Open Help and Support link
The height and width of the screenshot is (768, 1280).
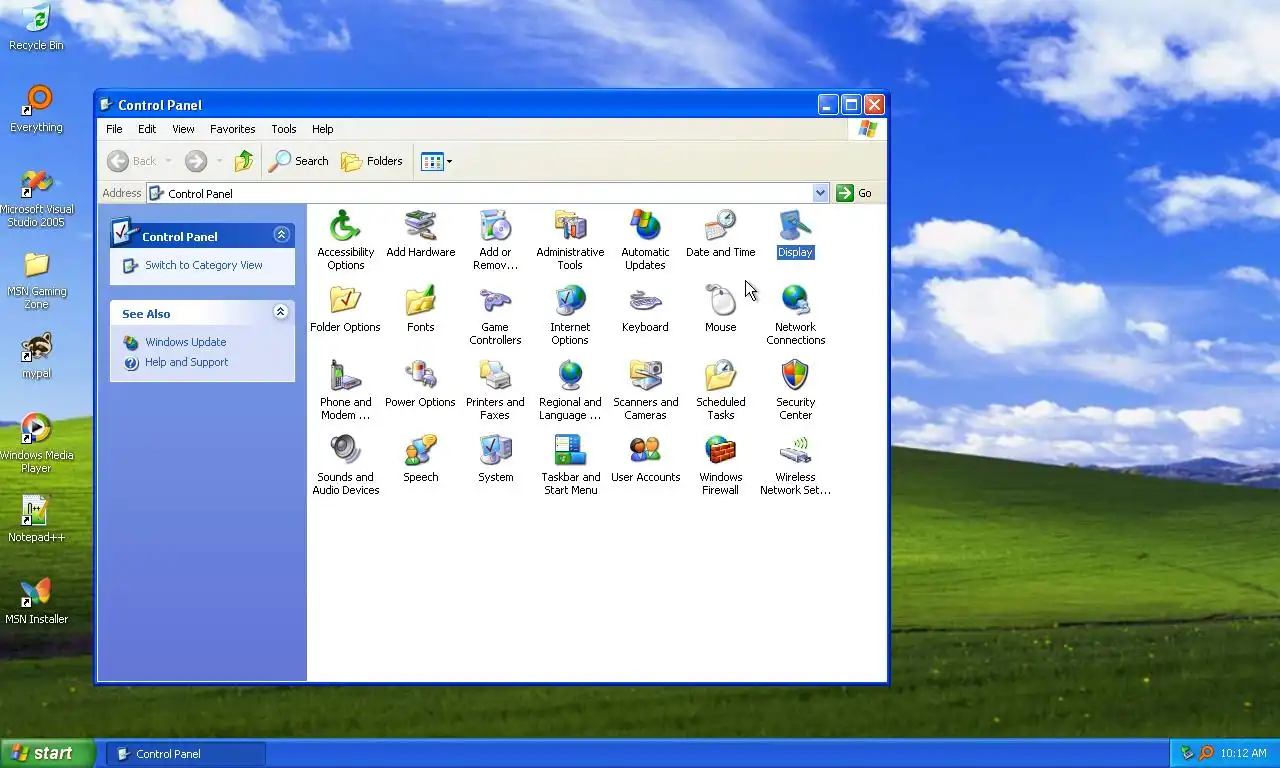pos(186,362)
